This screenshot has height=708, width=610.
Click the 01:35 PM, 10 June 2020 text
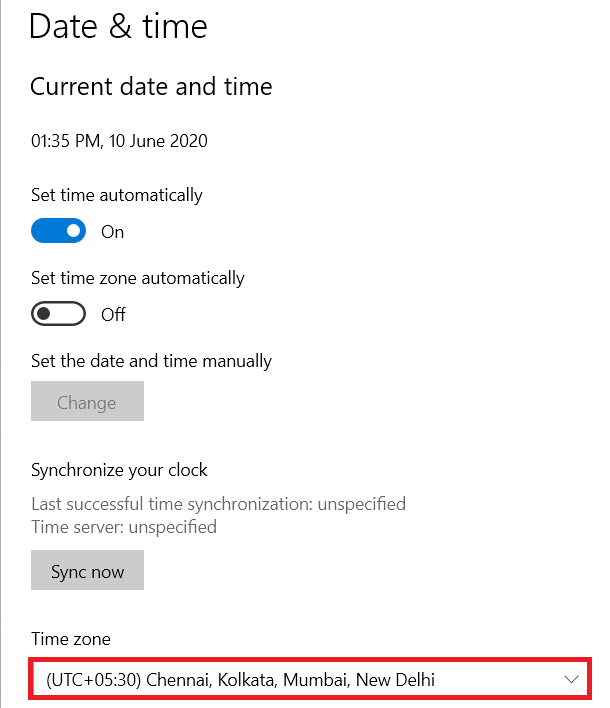point(119,141)
